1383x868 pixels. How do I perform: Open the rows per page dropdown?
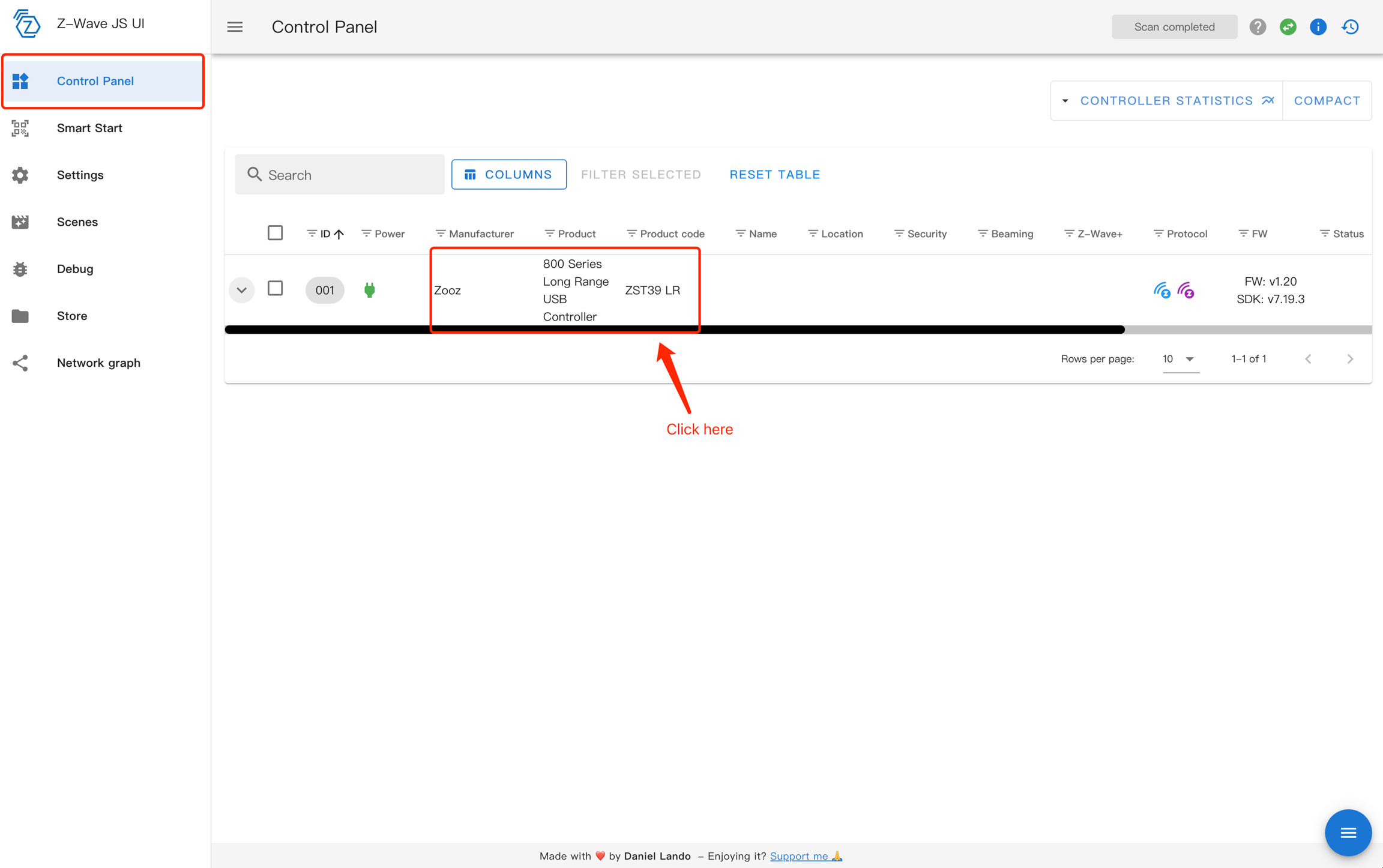(1180, 359)
